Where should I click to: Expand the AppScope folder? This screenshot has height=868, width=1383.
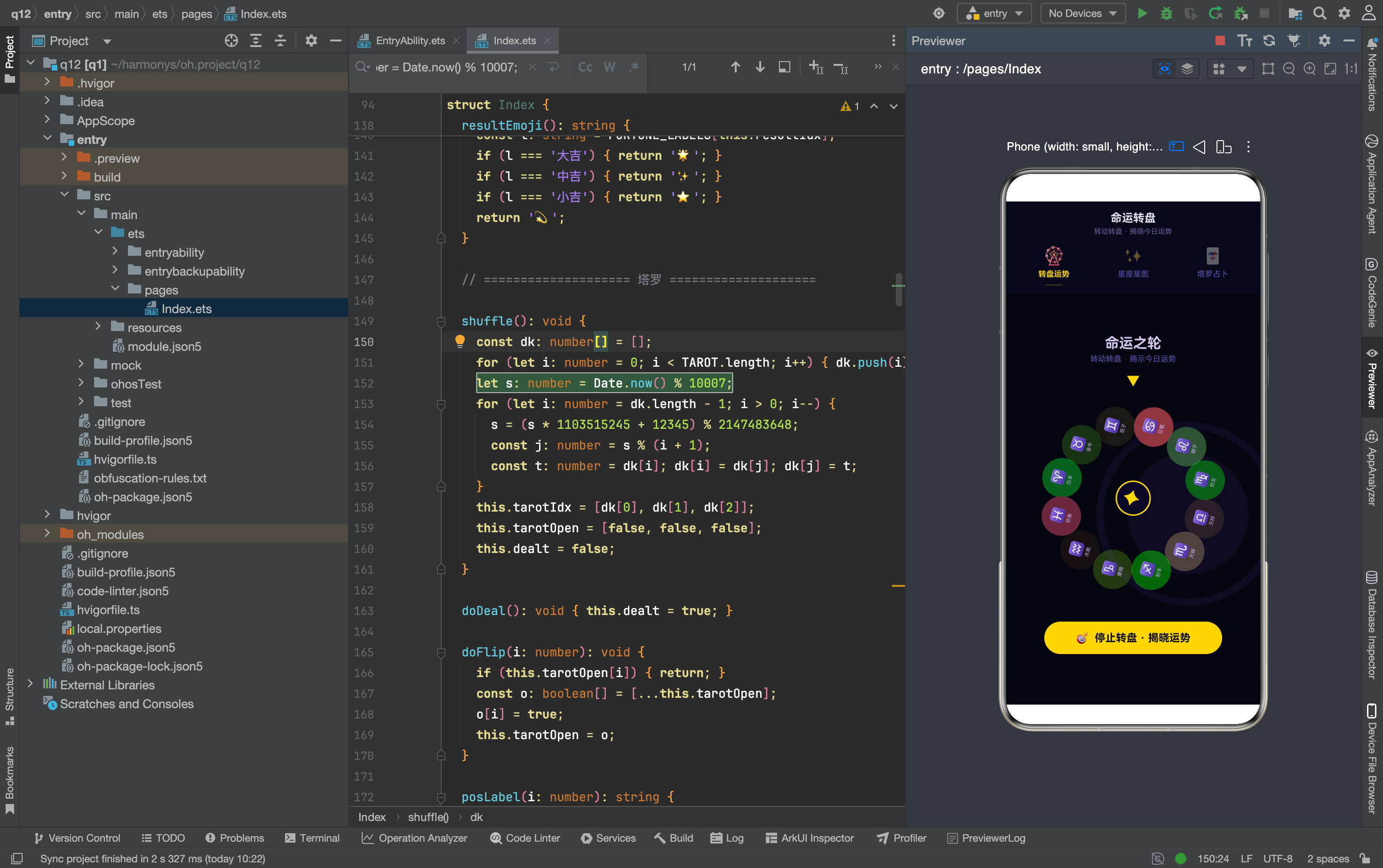(47, 120)
